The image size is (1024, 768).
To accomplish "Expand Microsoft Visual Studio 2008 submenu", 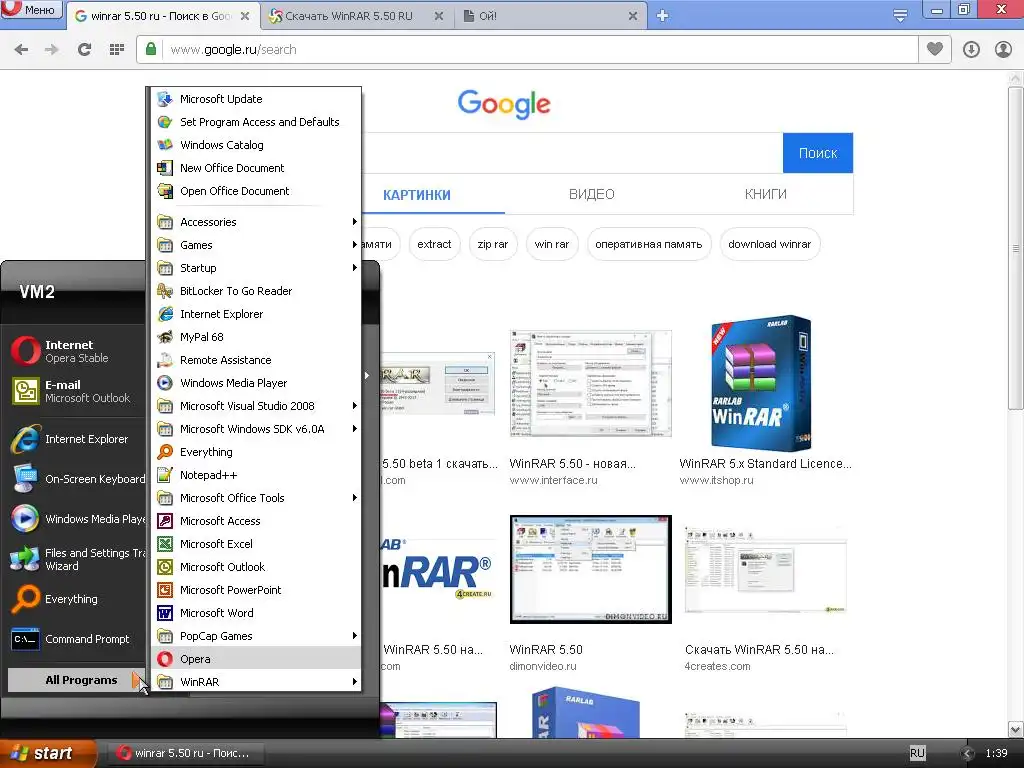I will (x=255, y=406).
